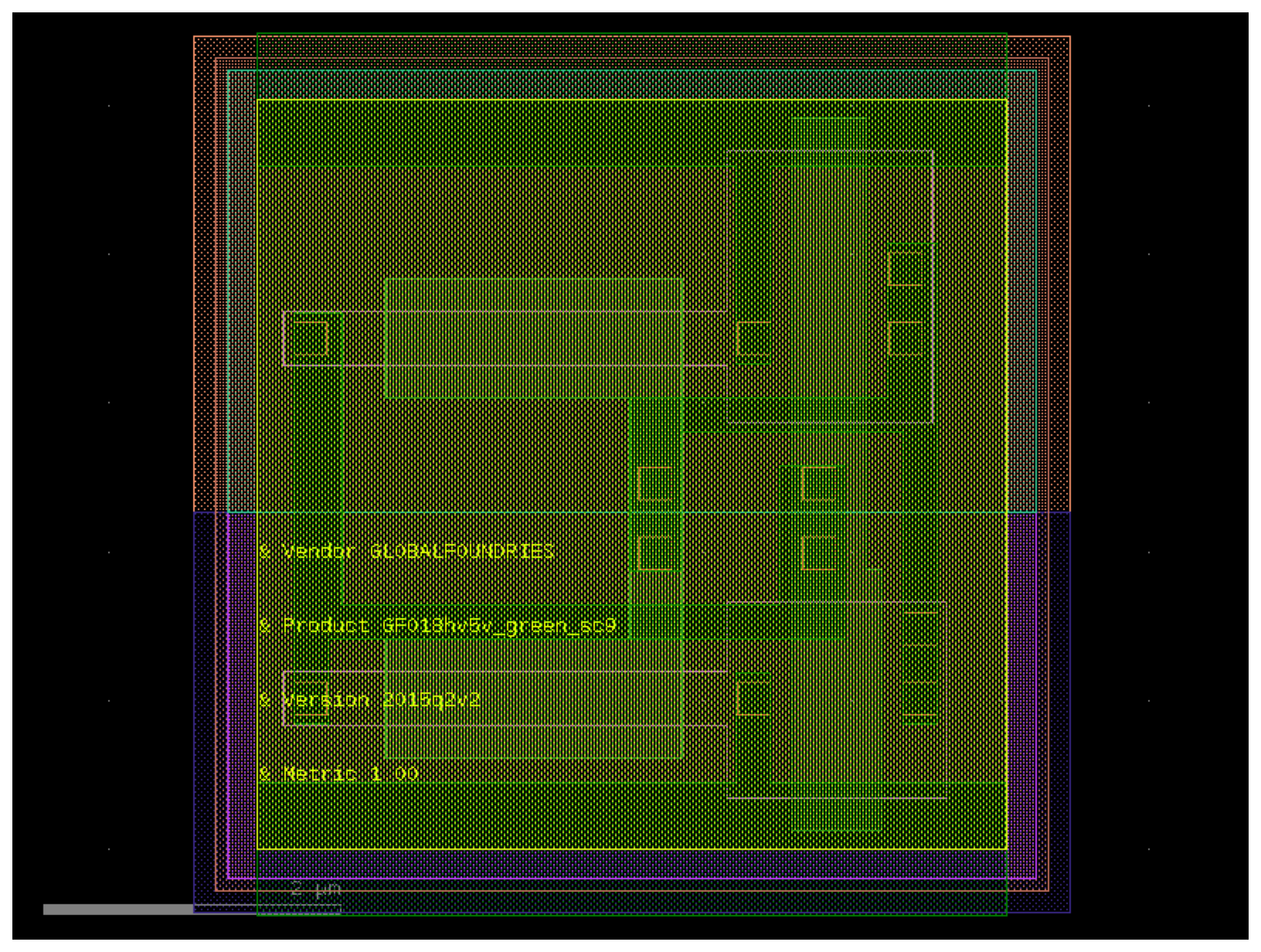Pick the '& Version 2015q2v2' text label
This screenshot has height=952, width=1261.
click(x=369, y=700)
